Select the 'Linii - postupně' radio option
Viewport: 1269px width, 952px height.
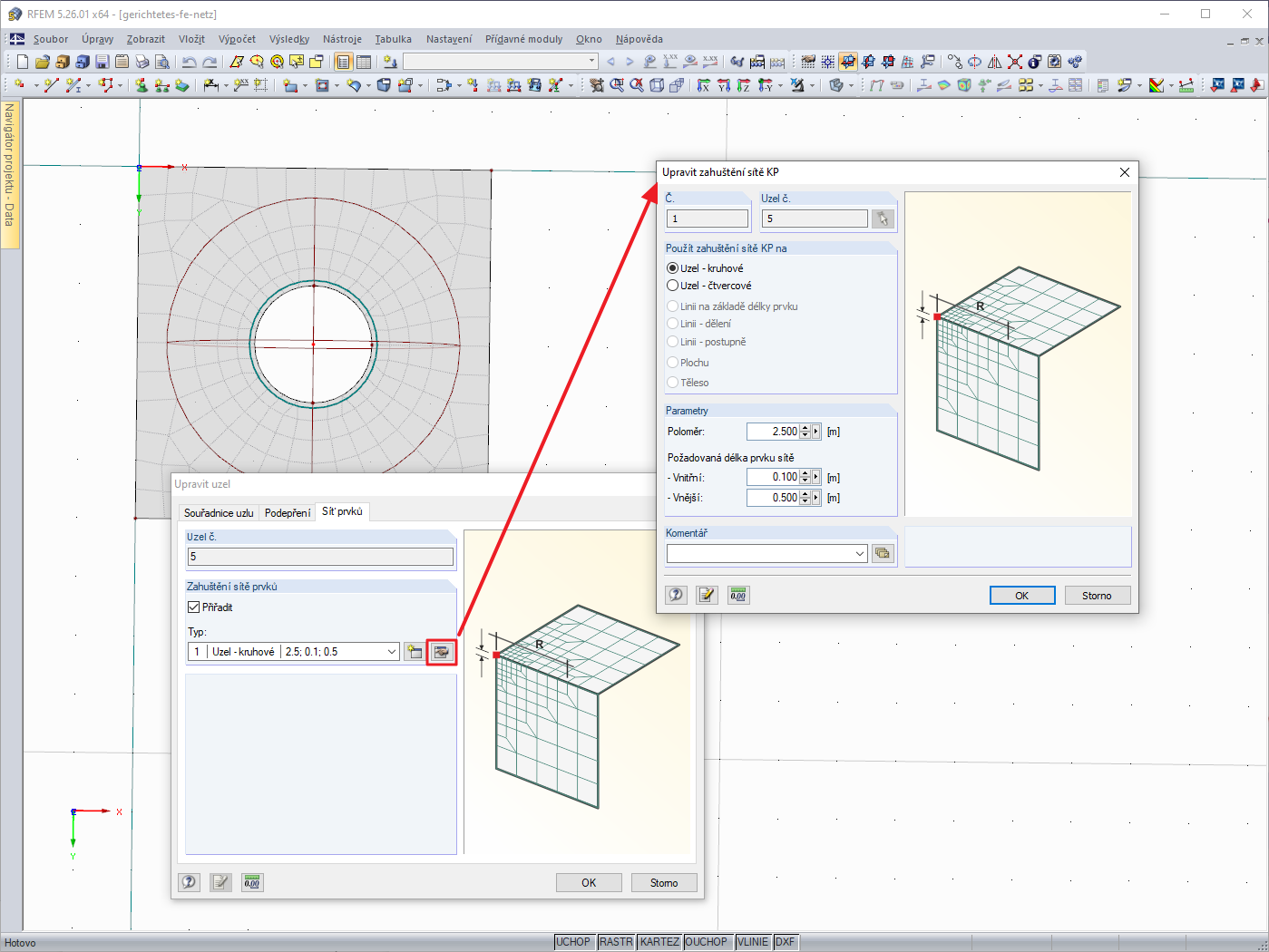(x=673, y=342)
